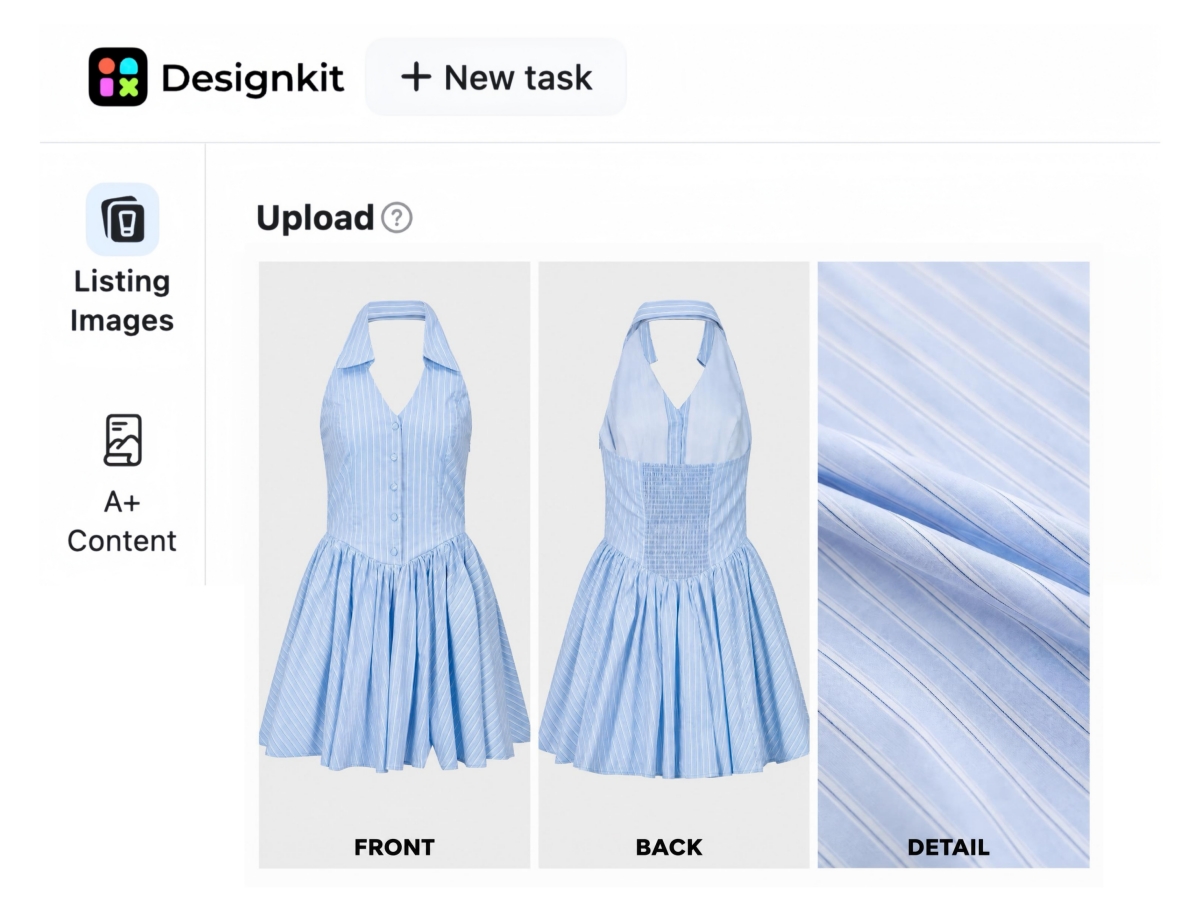The image size is (1200, 900).
Task: Open the Listing Images sidebar icon
Action: pyautogui.click(x=122, y=219)
